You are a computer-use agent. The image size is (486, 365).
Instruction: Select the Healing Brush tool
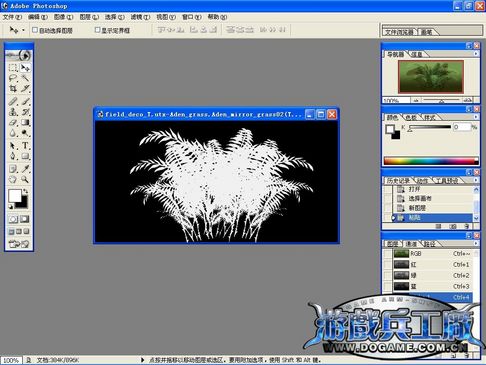[x=13, y=101]
